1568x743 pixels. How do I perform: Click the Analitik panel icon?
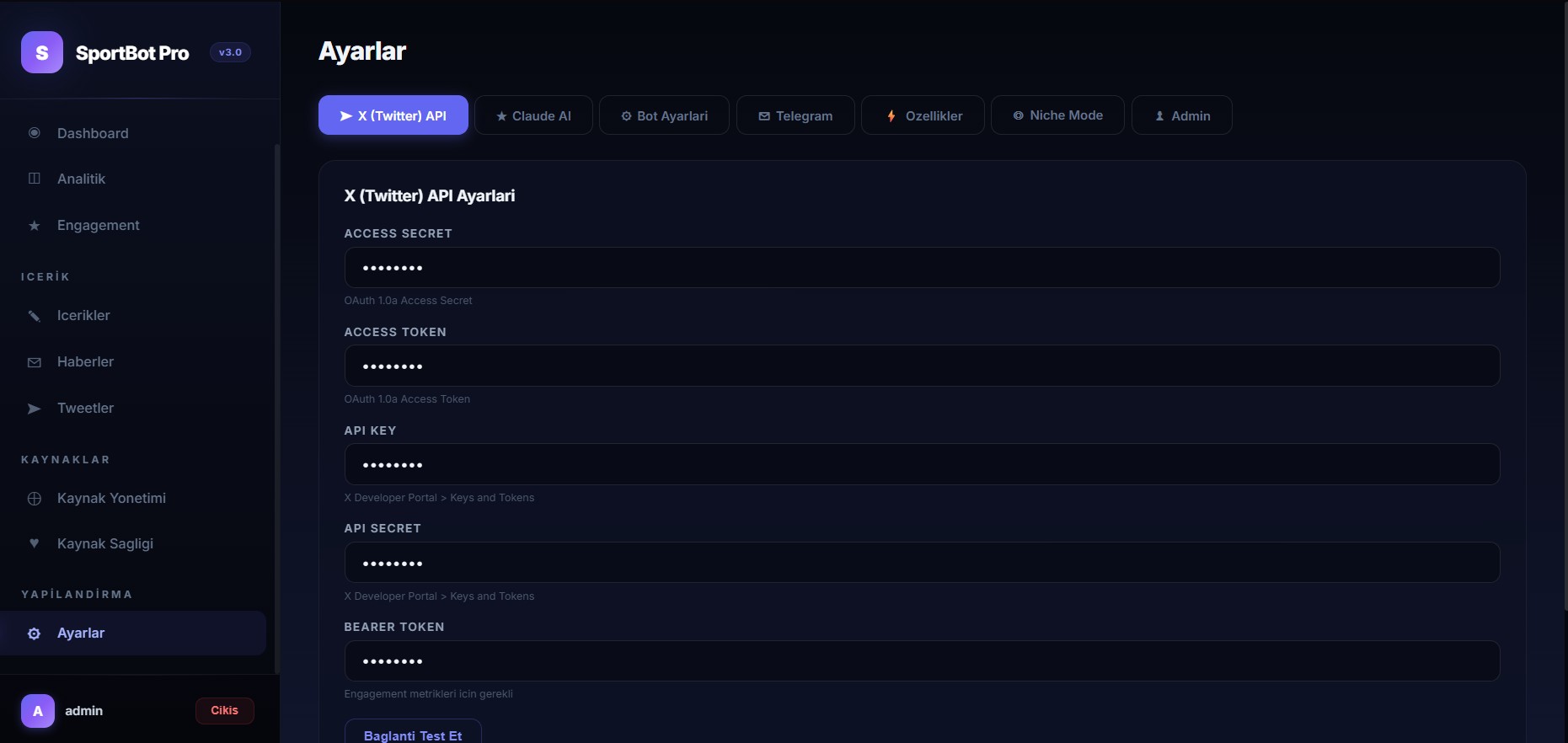(x=35, y=179)
